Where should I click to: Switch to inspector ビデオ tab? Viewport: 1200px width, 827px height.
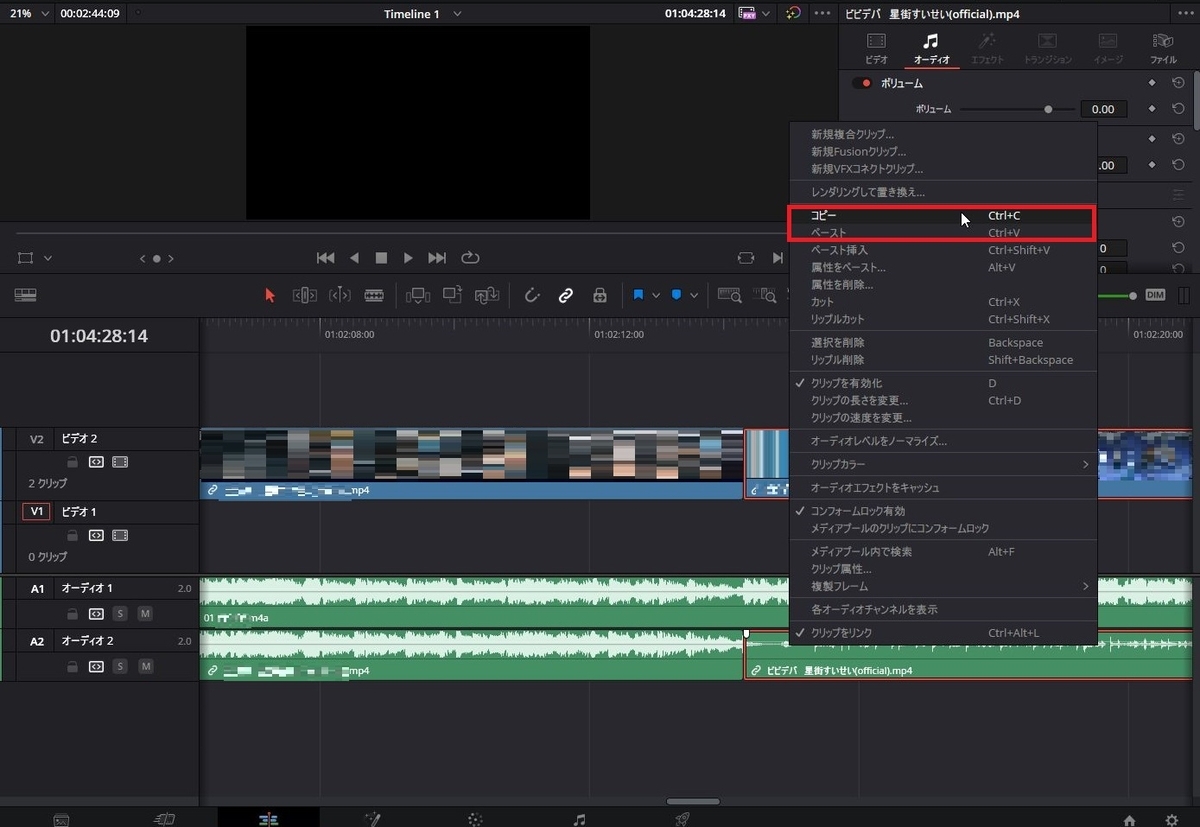876,47
